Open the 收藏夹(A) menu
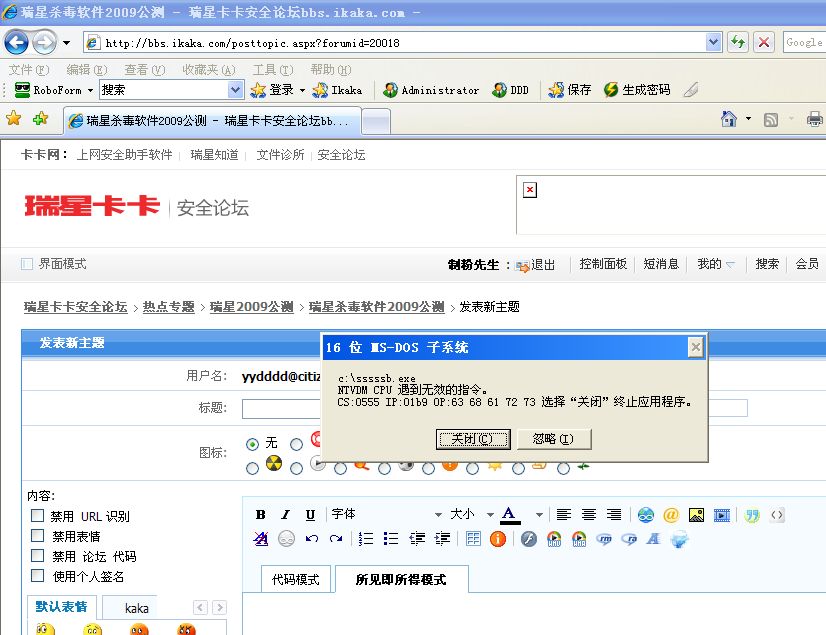826x635 pixels. click(209, 70)
